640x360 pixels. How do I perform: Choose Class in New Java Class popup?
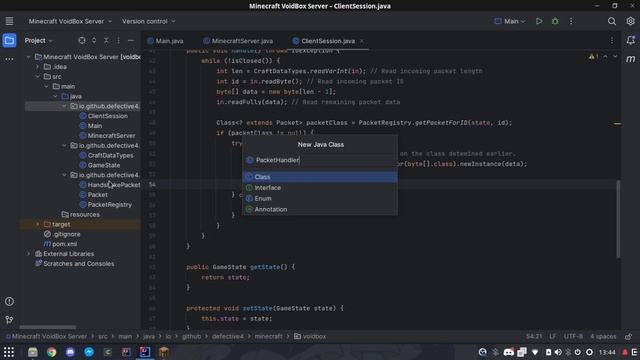320,177
